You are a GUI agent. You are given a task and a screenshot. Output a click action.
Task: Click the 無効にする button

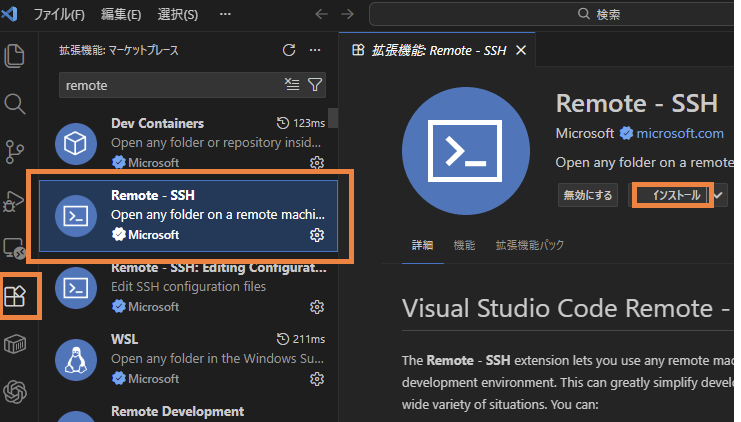pos(588,195)
